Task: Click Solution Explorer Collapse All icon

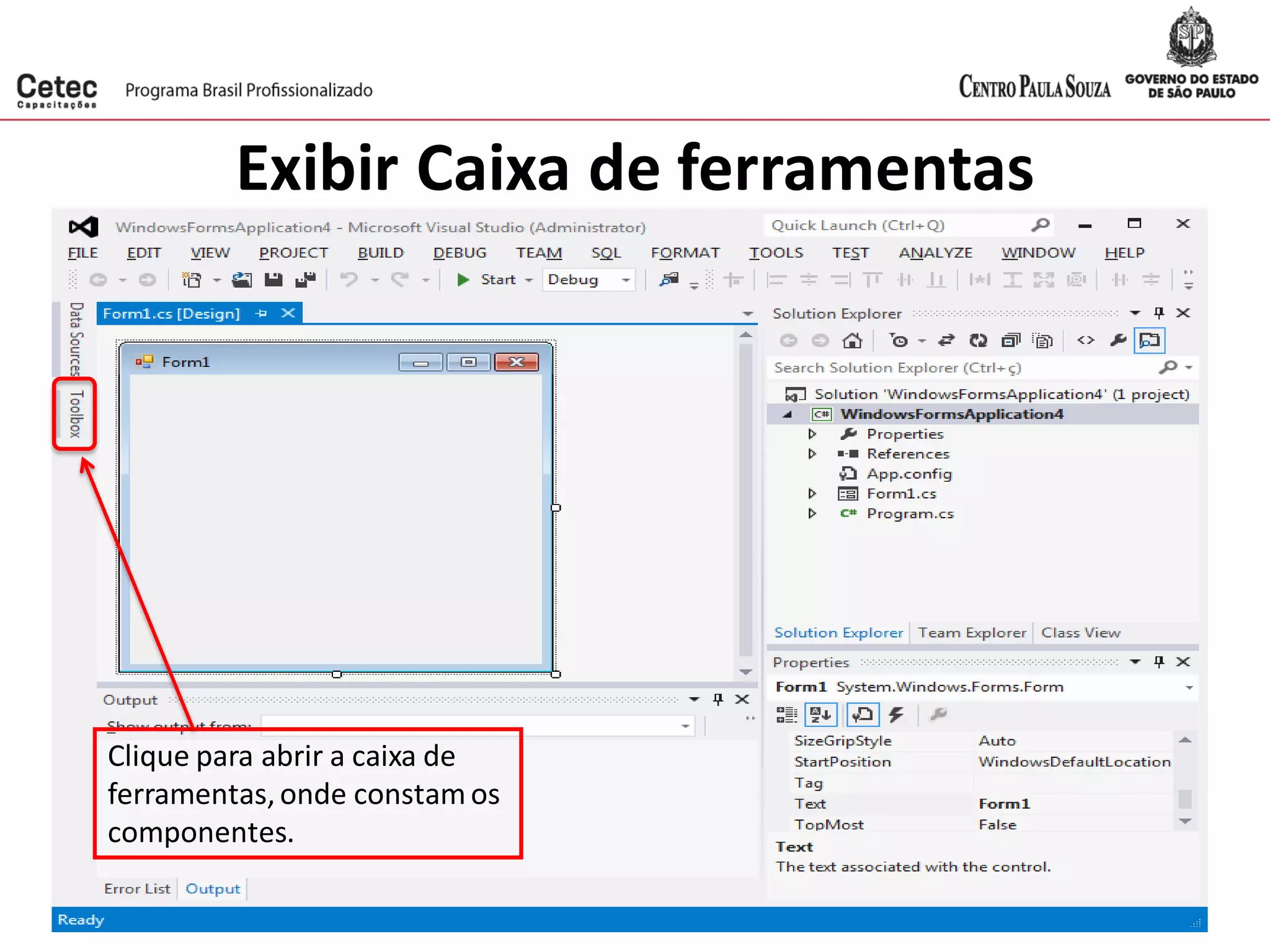Action: coord(1011,340)
